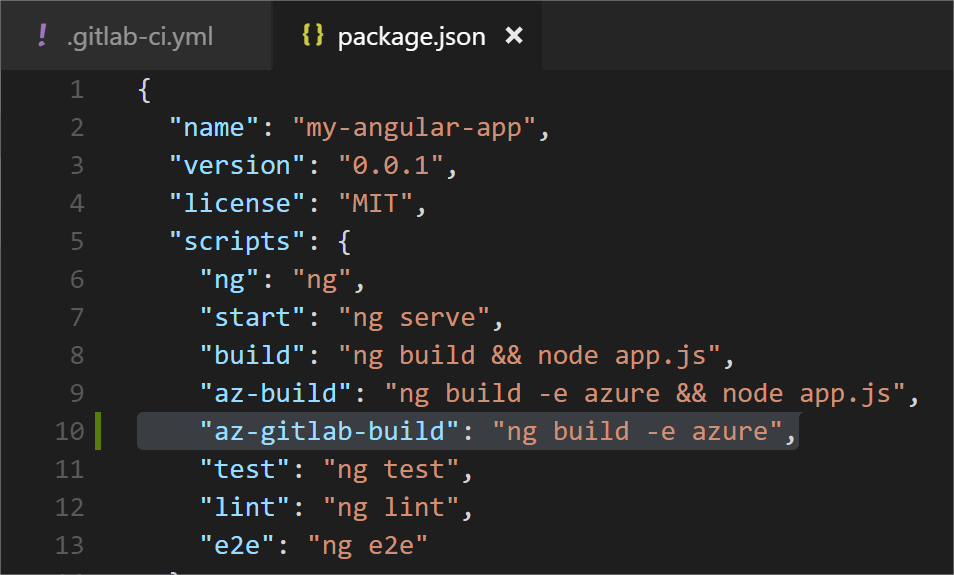954x575 pixels.
Task: Click the "ng build -e azure" value on line 10
Action: [637, 431]
